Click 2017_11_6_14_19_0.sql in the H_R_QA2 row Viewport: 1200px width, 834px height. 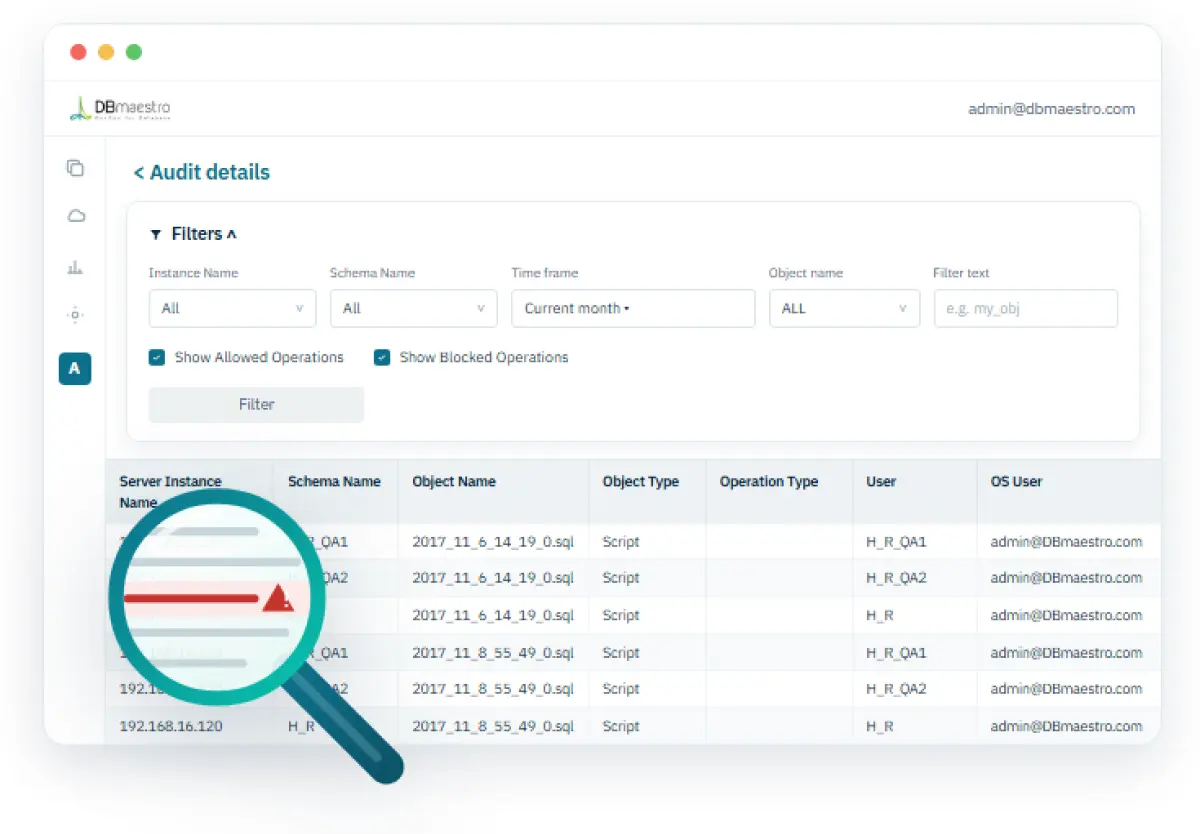493,577
